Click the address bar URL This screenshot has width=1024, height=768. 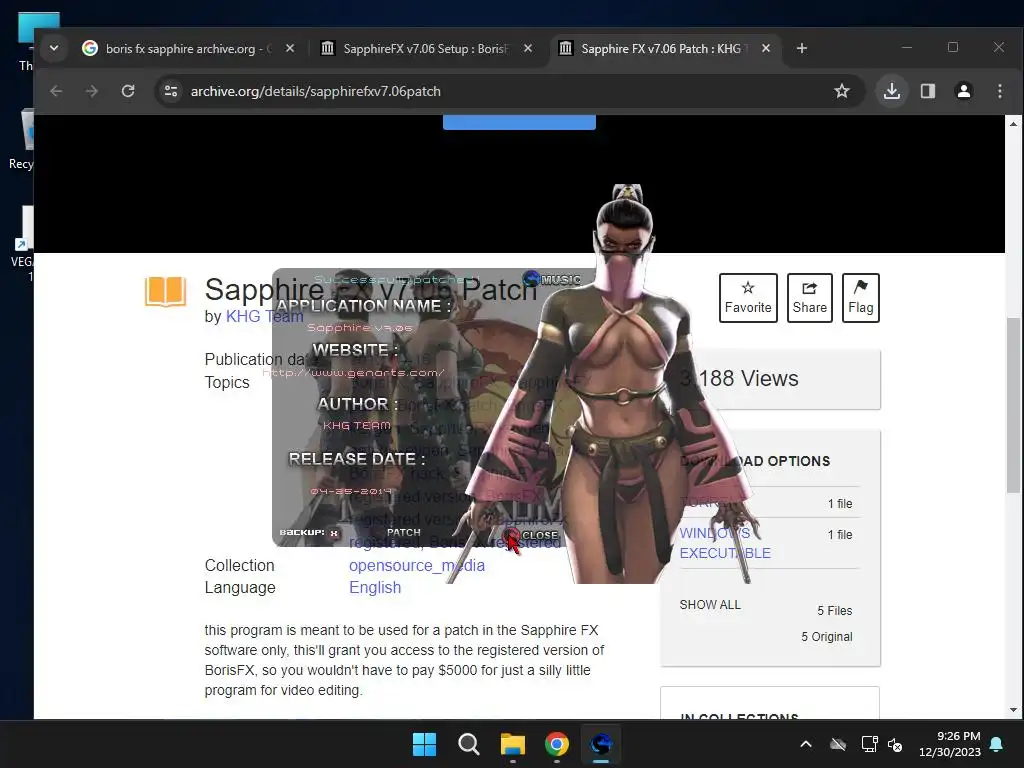tap(315, 91)
